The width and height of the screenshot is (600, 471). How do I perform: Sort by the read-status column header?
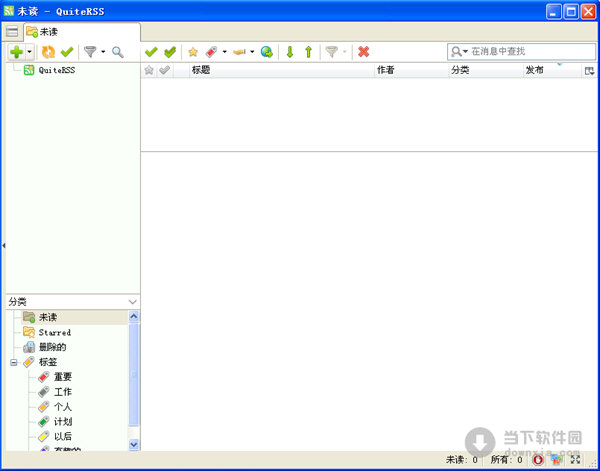click(x=165, y=70)
